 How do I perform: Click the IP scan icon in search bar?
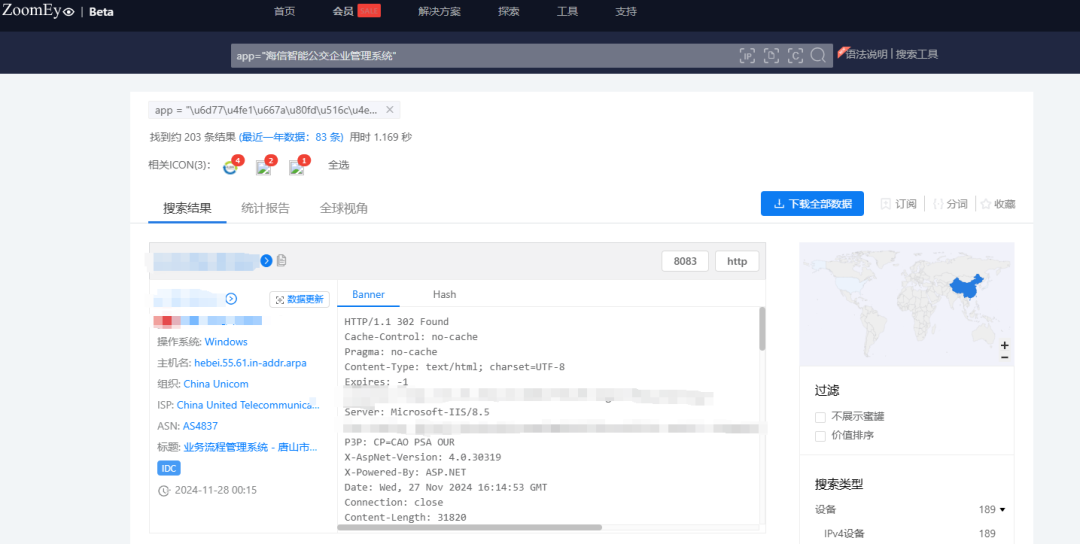[747, 56]
